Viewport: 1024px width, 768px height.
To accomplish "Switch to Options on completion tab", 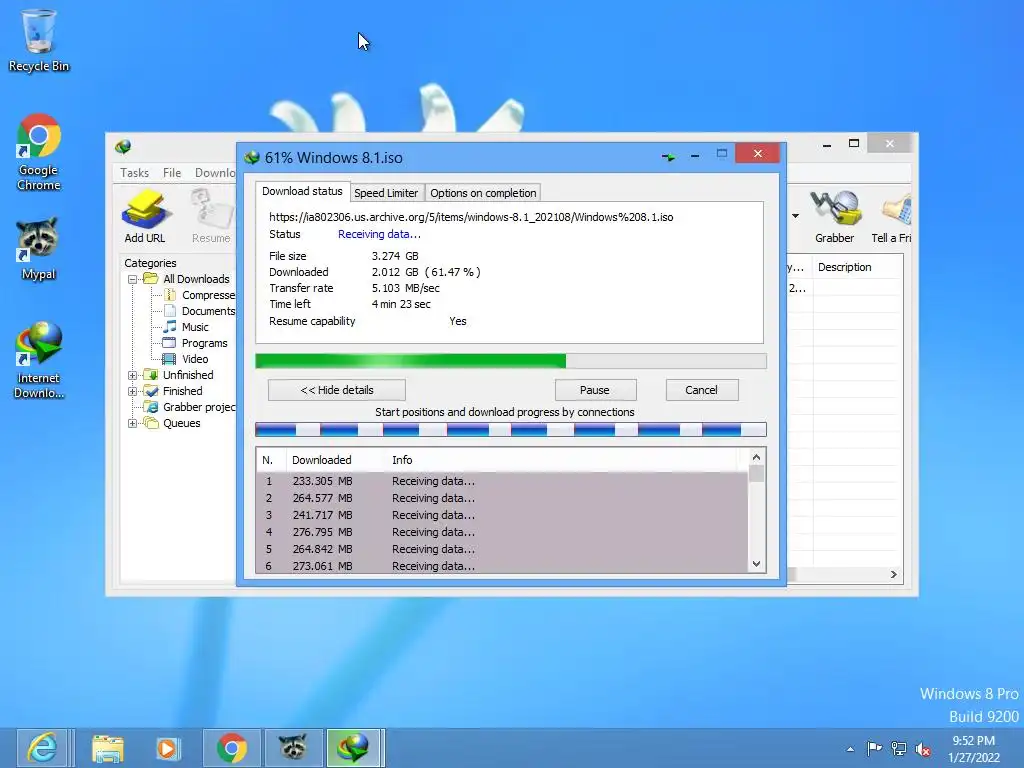I will tap(483, 193).
